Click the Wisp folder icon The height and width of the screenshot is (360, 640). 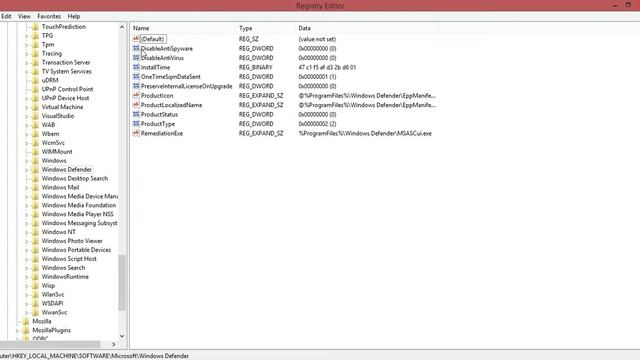click(x=35, y=286)
